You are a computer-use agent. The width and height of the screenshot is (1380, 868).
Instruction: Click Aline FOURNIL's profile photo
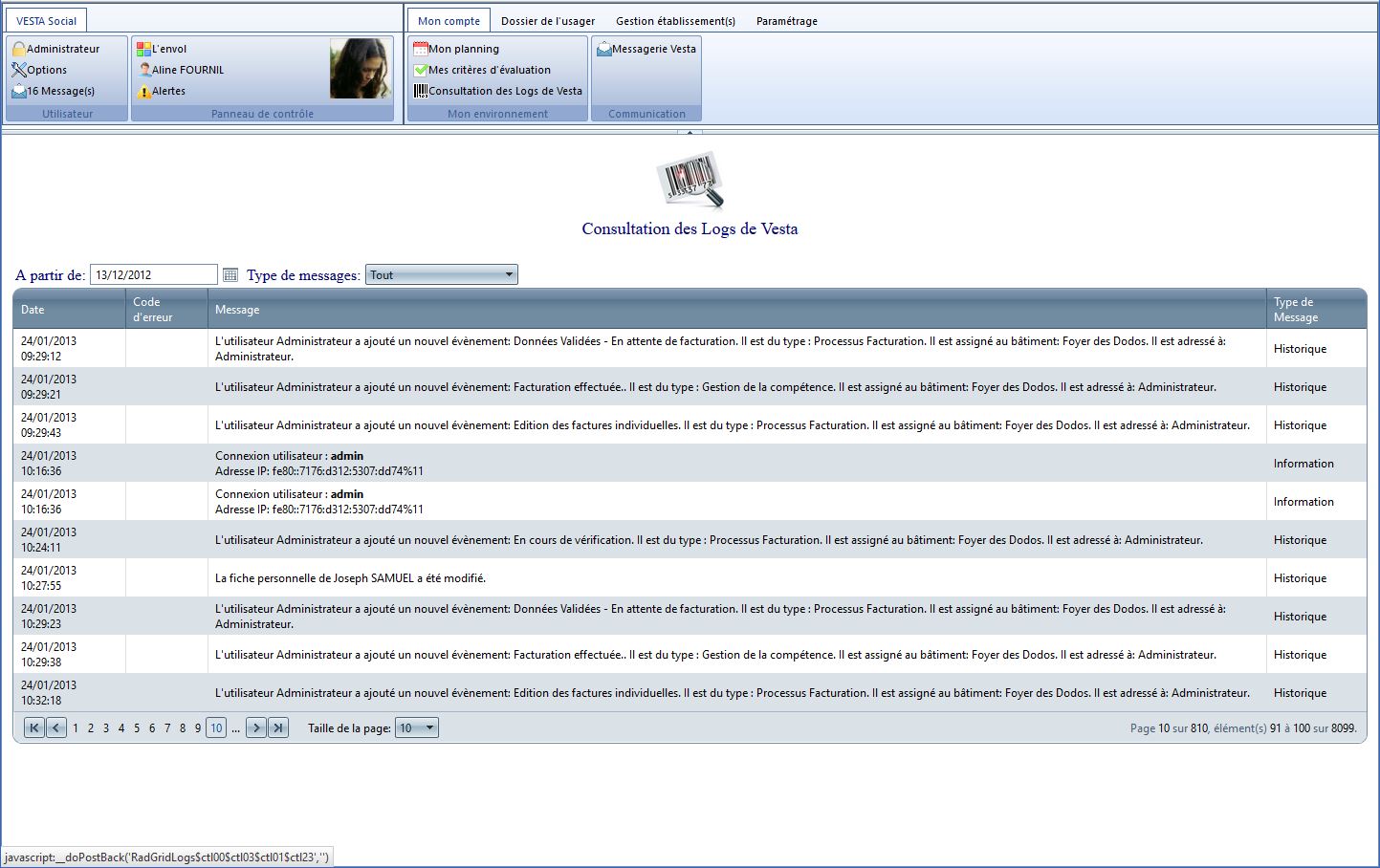click(x=361, y=69)
